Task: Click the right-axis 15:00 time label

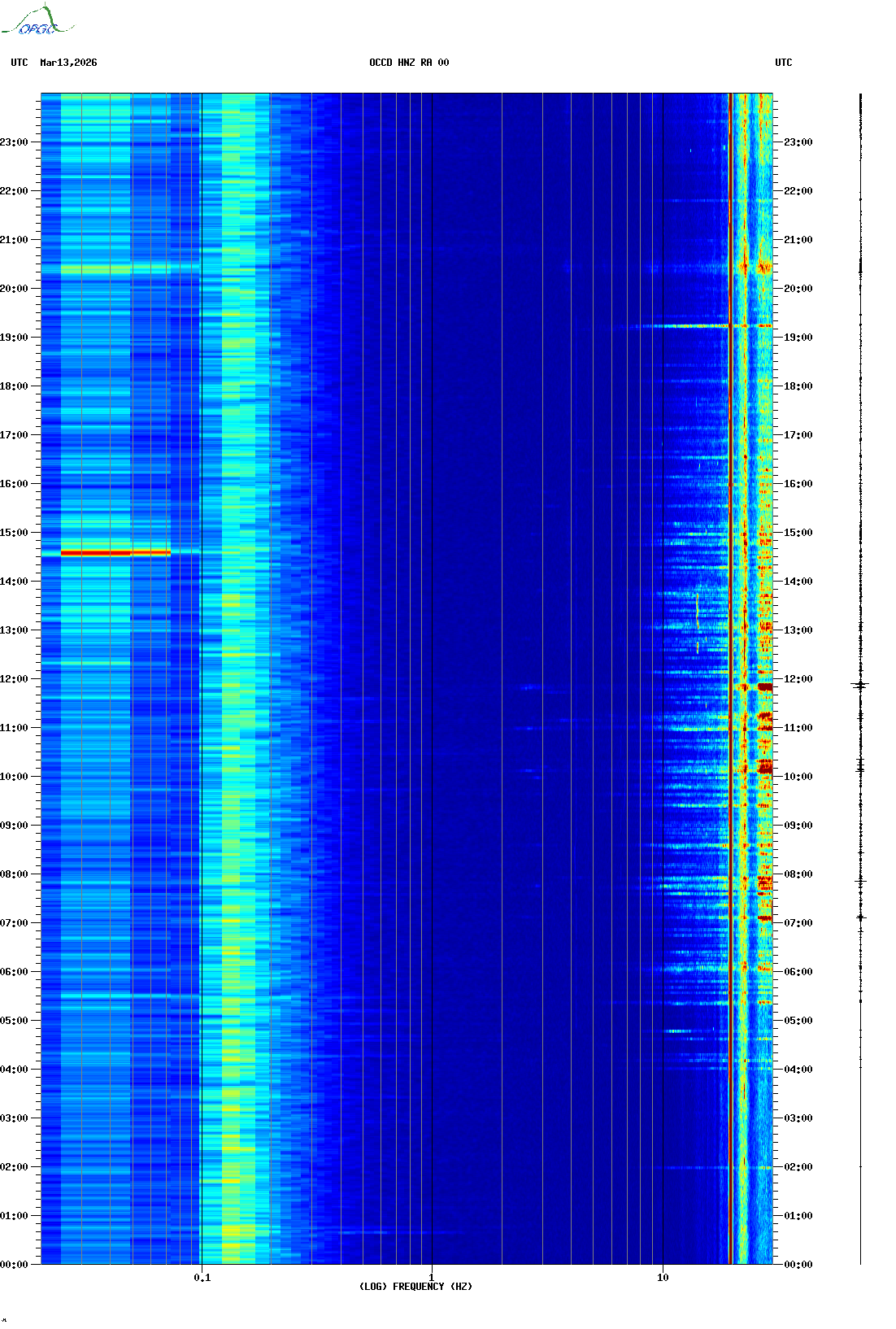Action: [x=798, y=533]
